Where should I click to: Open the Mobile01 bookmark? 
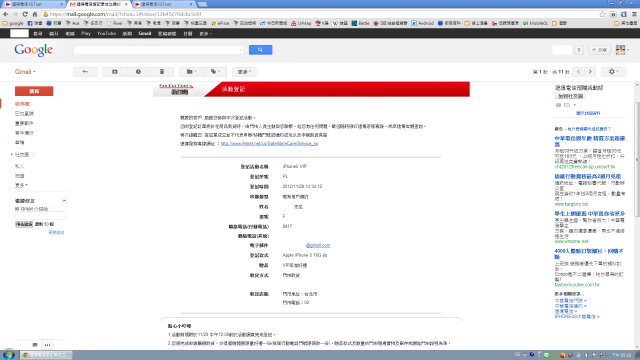pyautogui.click(x=535, y=23)
